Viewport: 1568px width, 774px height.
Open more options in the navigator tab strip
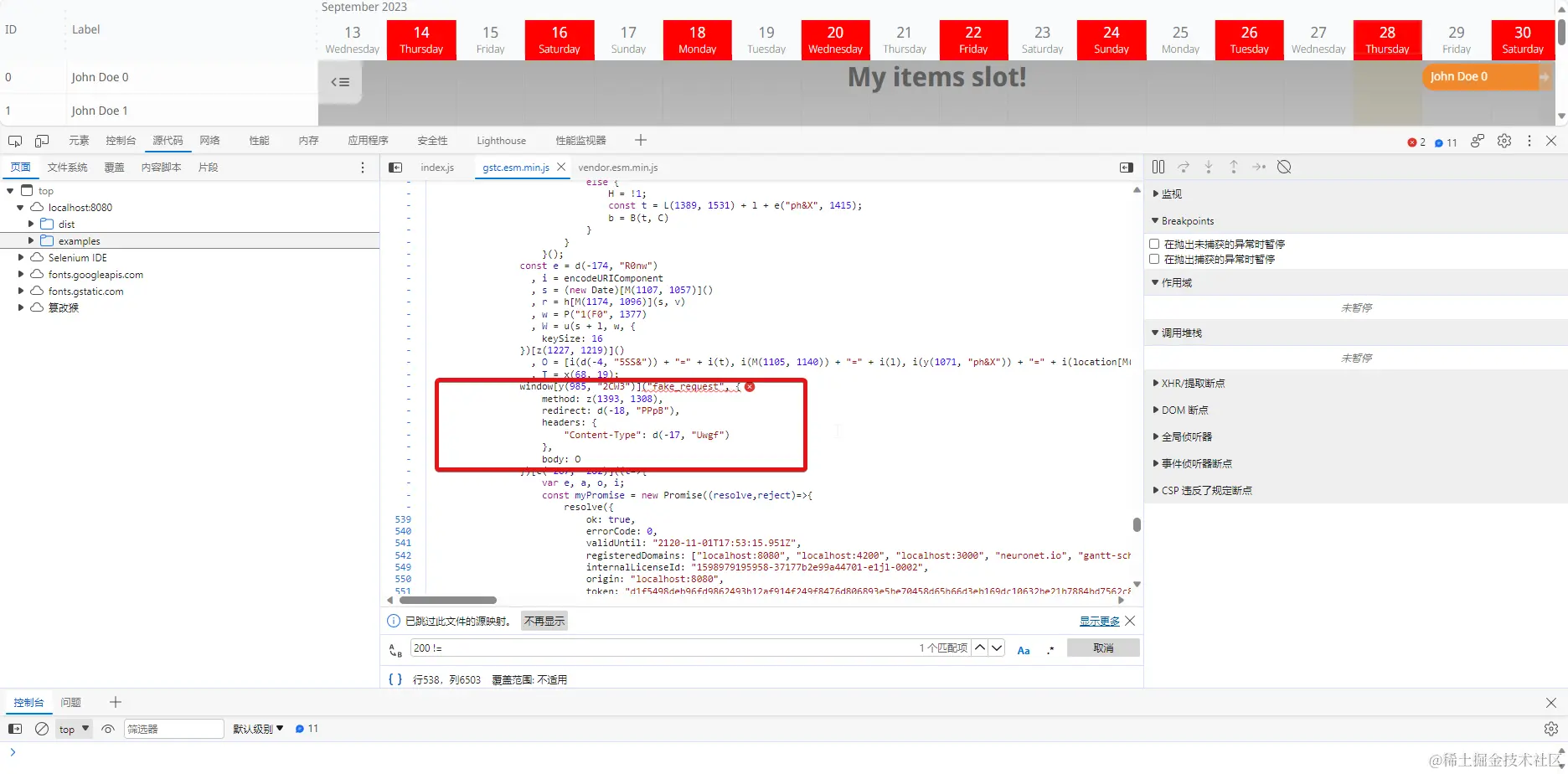coord(363,168)
